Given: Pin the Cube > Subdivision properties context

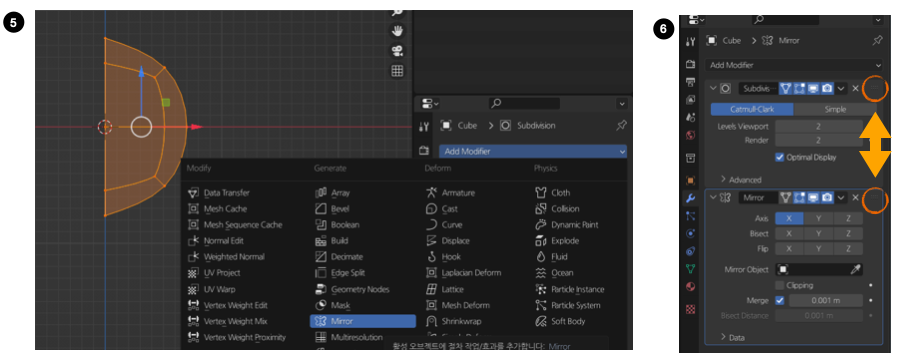Looking at the screenshot, I should coord(621,126).
